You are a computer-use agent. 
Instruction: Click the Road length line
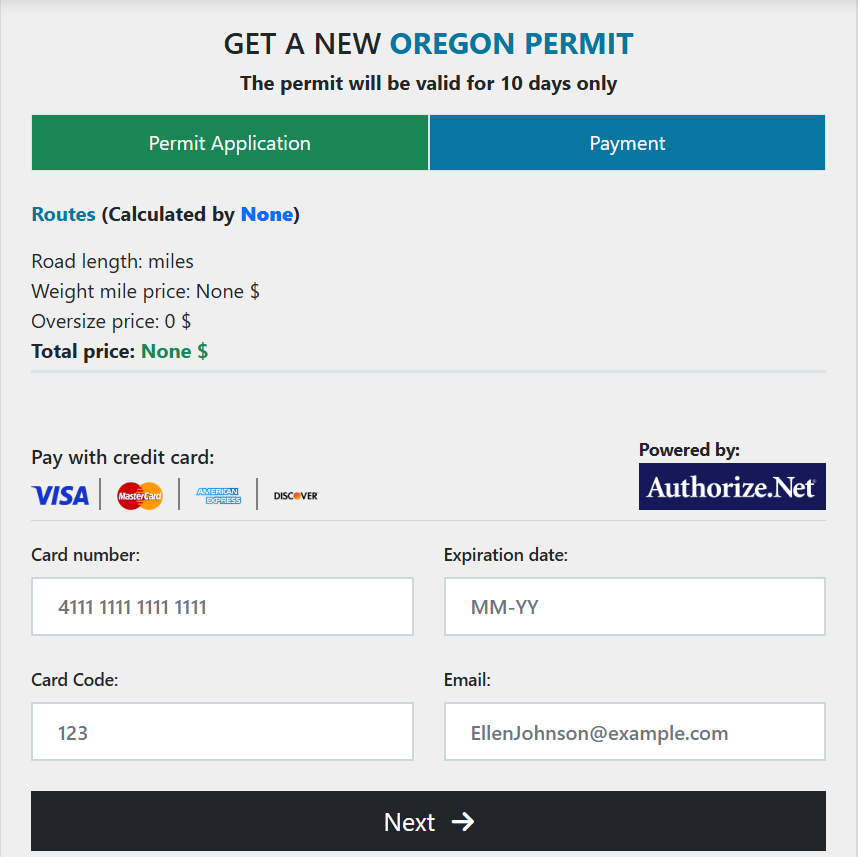coord(112,261)
